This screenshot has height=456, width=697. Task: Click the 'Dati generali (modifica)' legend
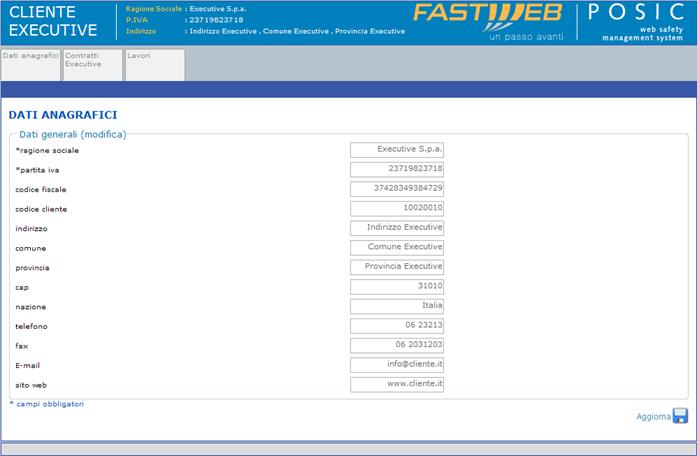click(72, 134)
